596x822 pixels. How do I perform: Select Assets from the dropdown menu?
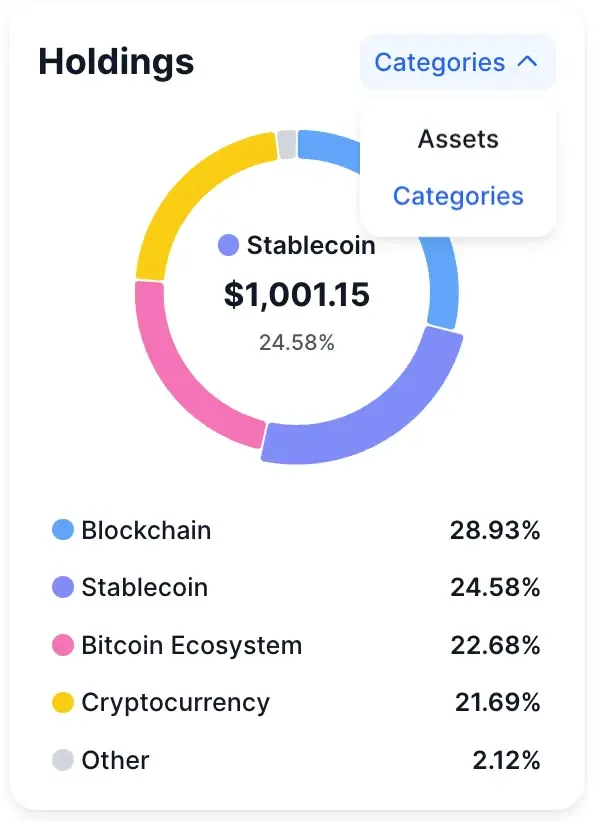click(458, 139)
